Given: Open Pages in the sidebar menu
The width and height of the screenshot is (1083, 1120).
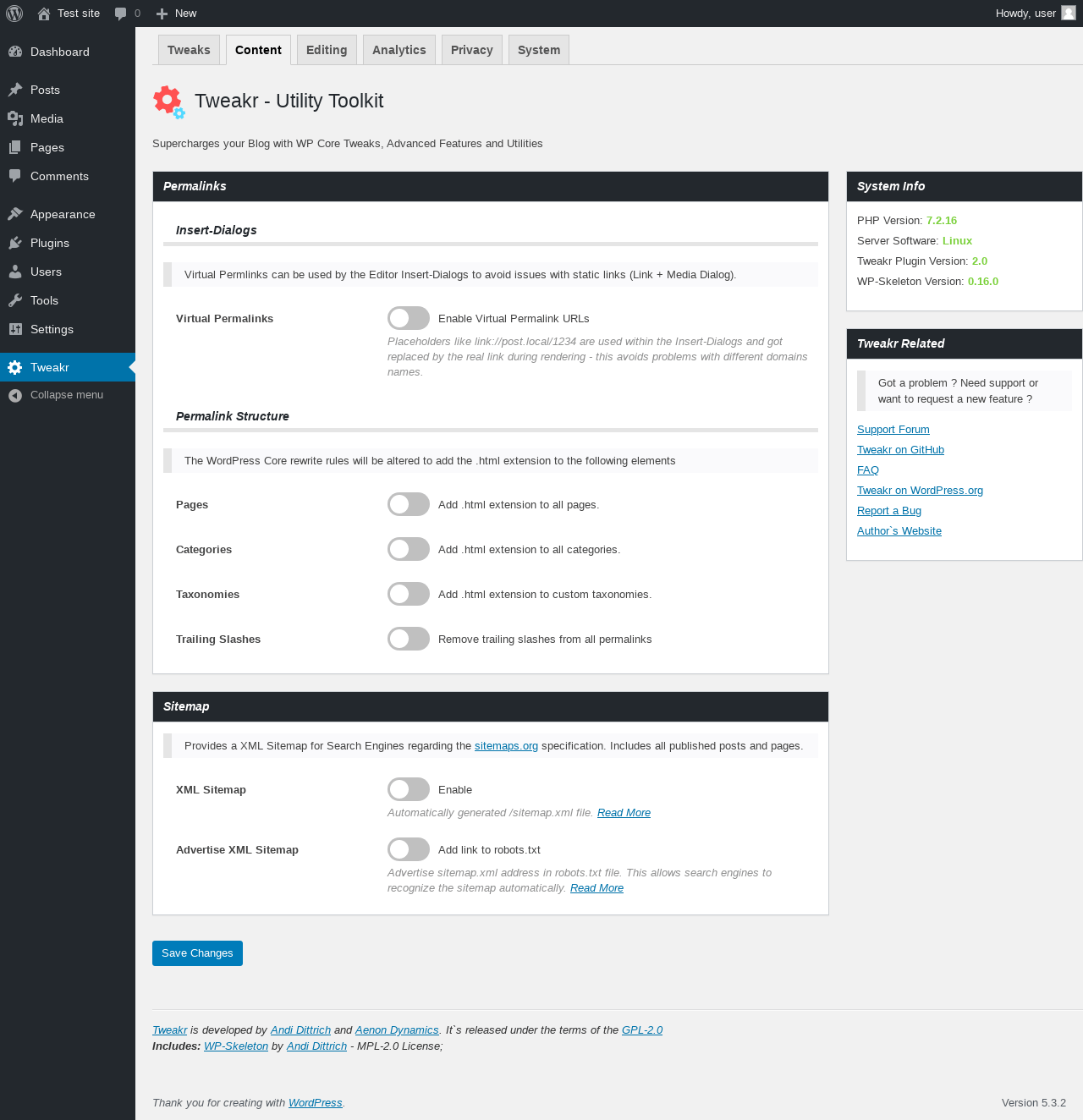Looking at the screenshot, I should 68,147.
